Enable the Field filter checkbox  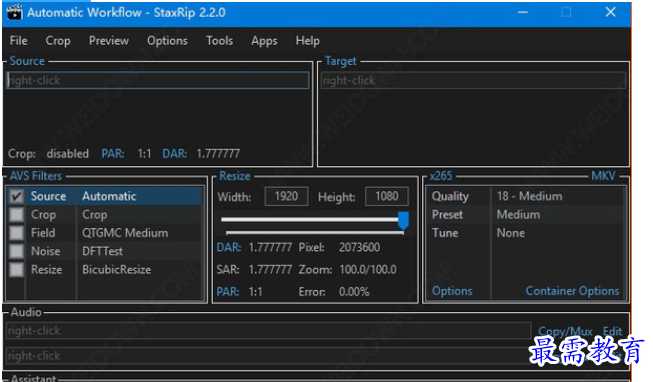click(16, 233)
